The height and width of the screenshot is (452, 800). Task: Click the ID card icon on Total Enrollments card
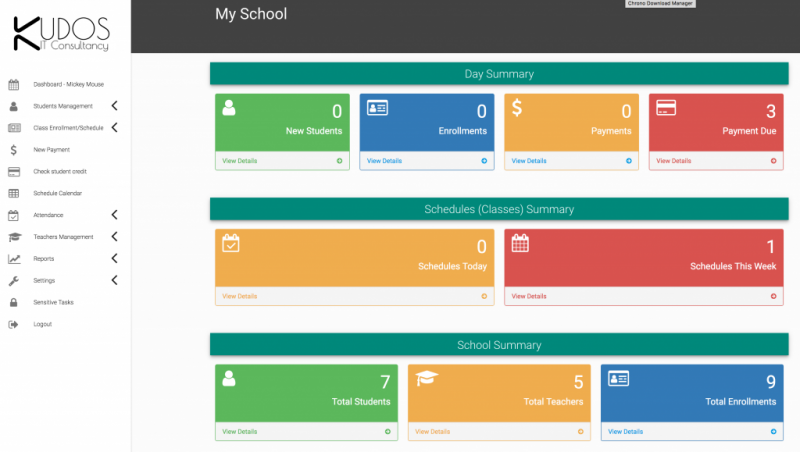tap(618, 379)
